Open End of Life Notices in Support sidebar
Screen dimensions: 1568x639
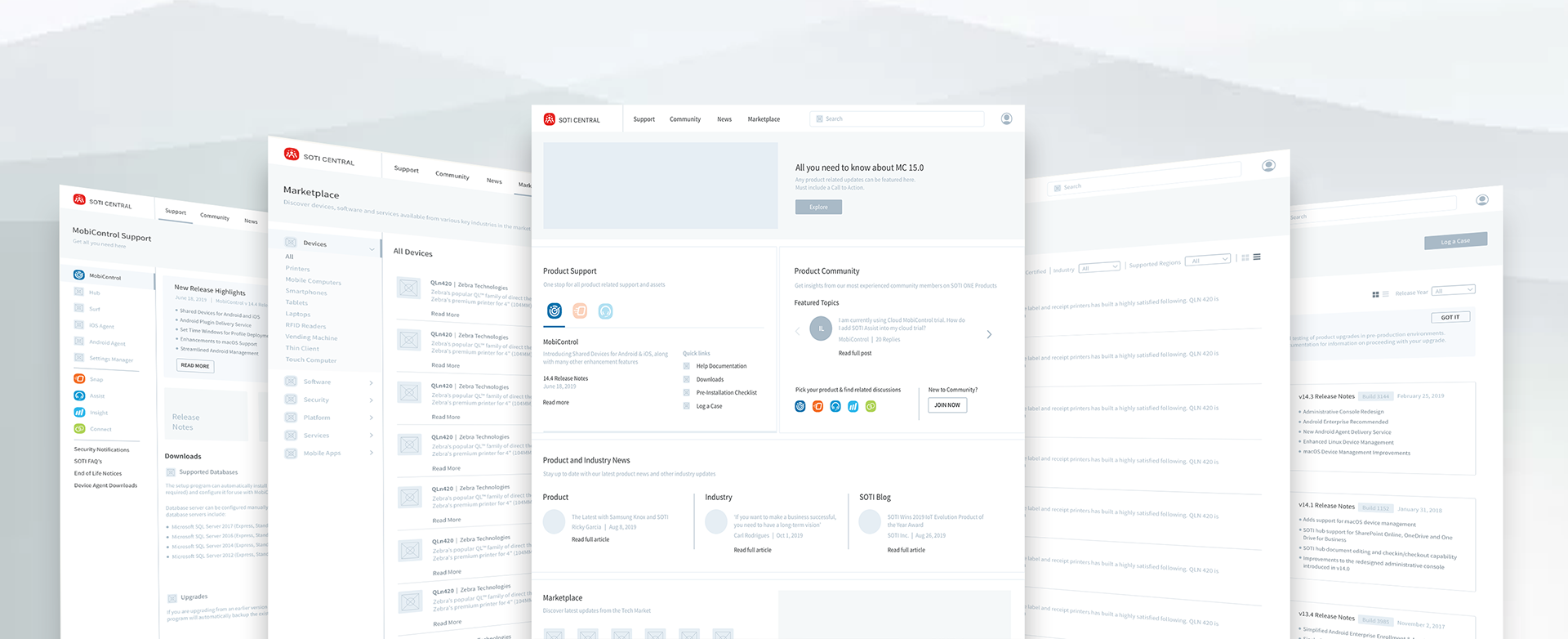pos(98,473)
